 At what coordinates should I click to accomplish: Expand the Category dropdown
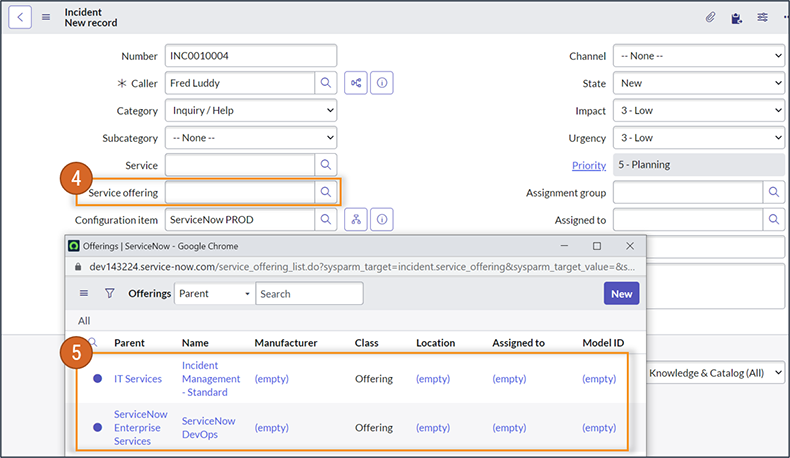click(251, 110)
